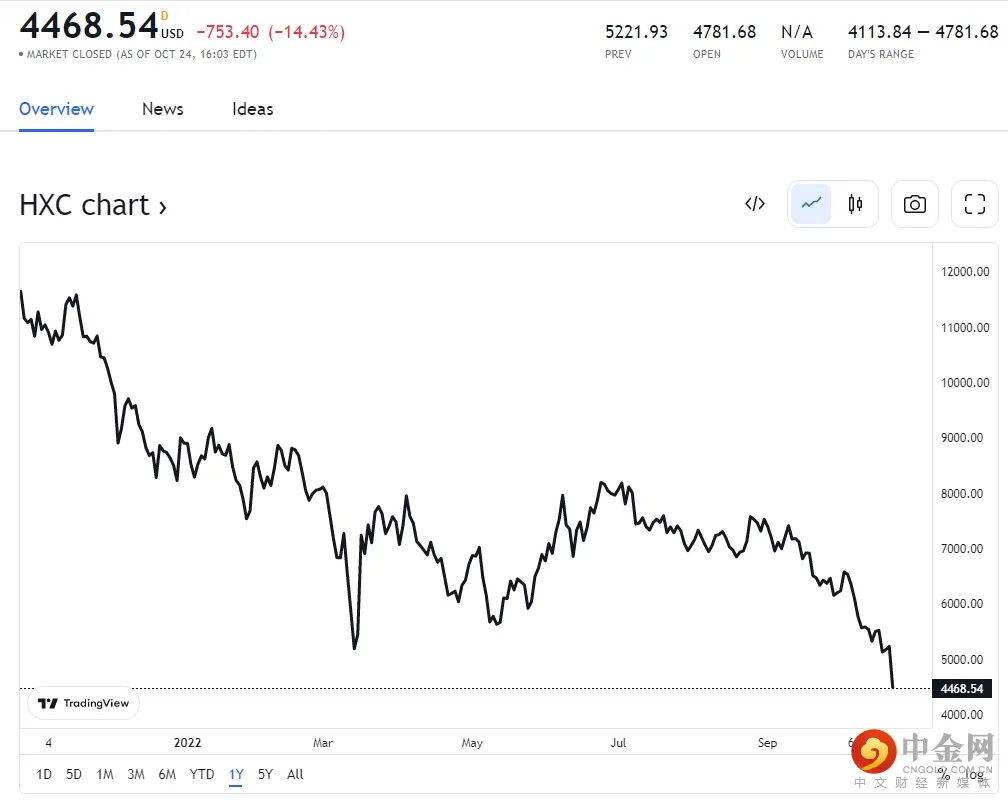Switch to the Ideas tab
The height and width of the screenshot is (801, 1008).
253,109
